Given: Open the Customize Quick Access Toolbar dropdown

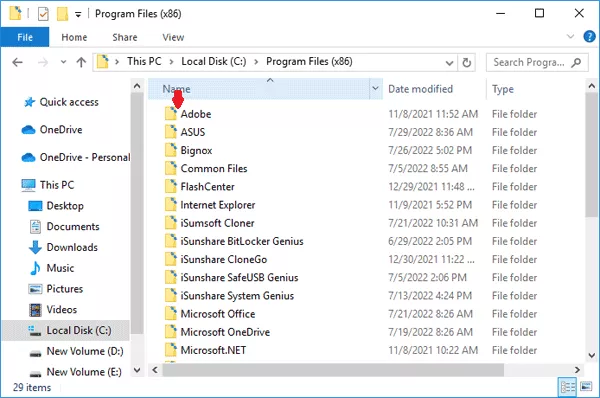Looking at the screenshot, I should pyautogui.click(x=78, y=15).
